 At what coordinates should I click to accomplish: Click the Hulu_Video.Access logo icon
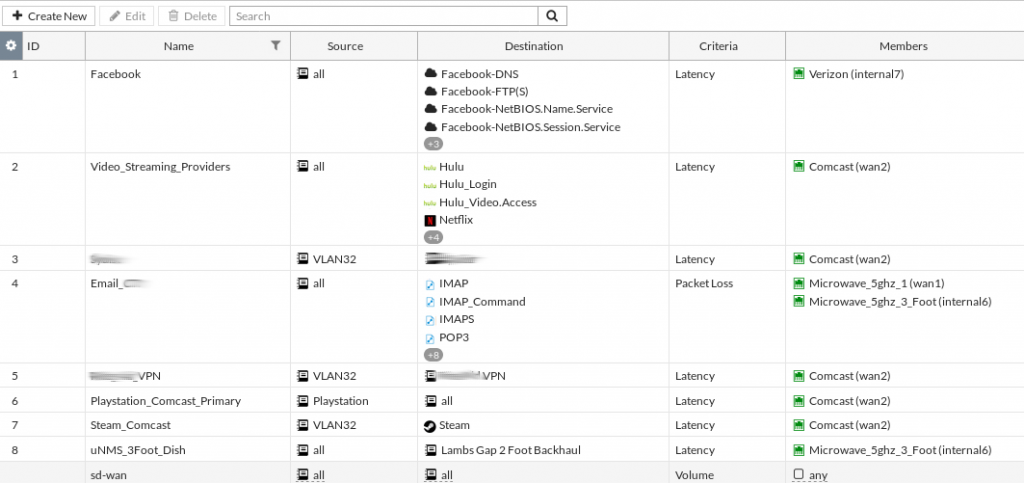pos(430,203)
